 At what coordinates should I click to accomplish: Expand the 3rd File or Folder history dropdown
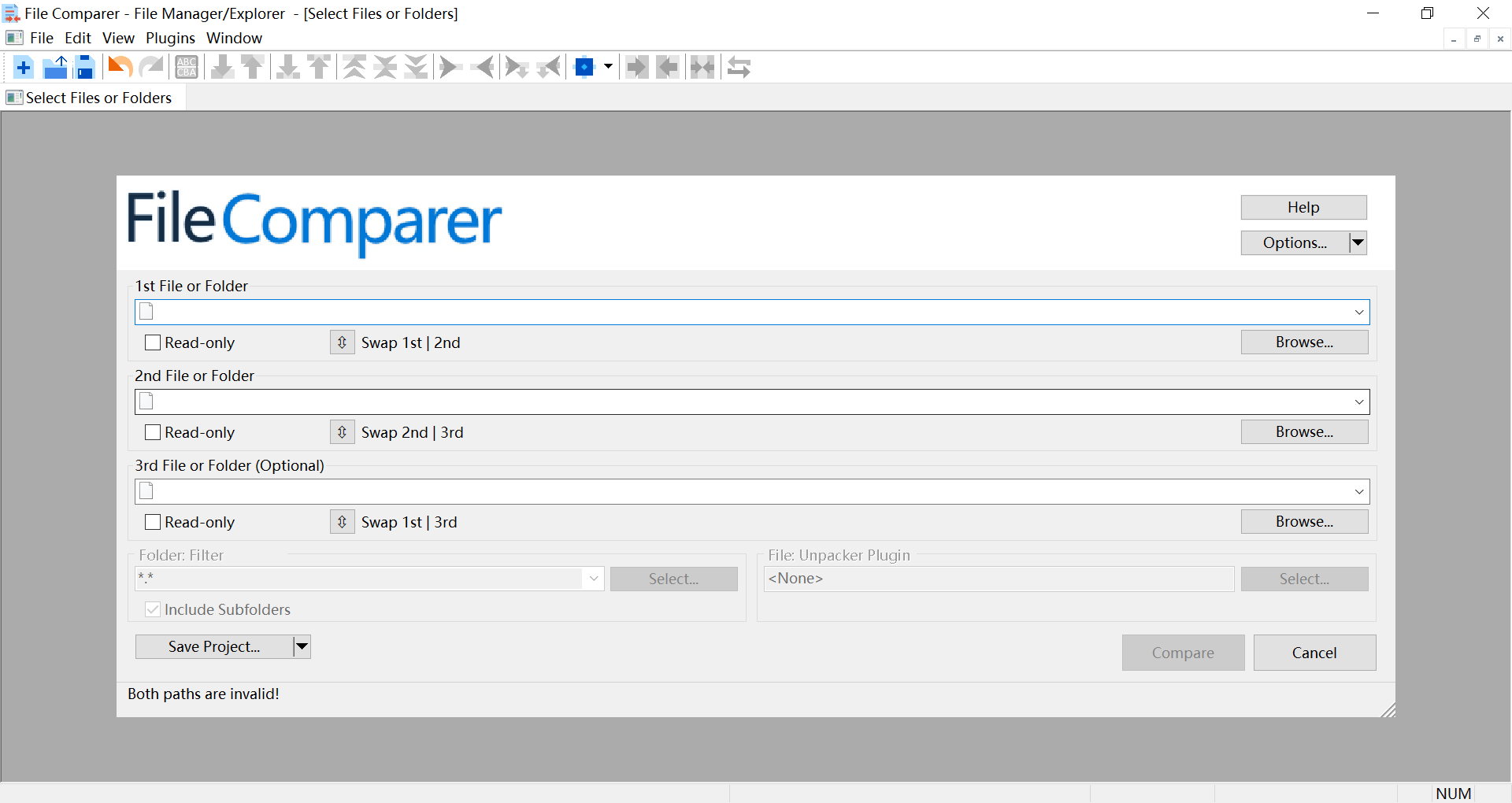(1359, 492)
